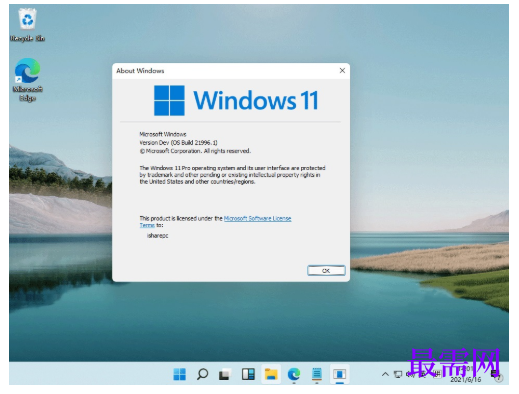This screenshot has width=519, height=394.
Task: Select the About Windows taskbar app icon
Action: point(339,374)
